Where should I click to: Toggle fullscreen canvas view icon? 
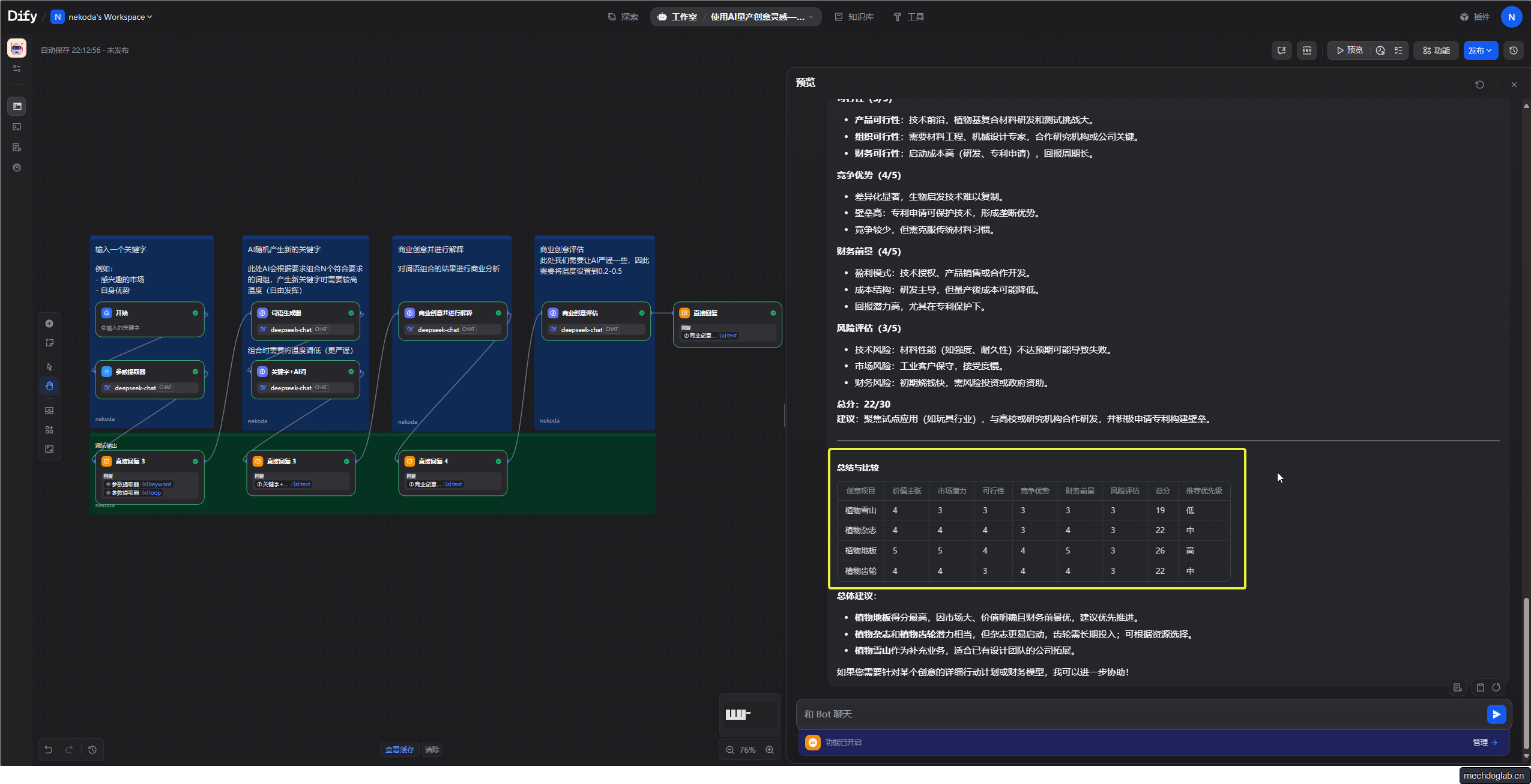[49, 449]
